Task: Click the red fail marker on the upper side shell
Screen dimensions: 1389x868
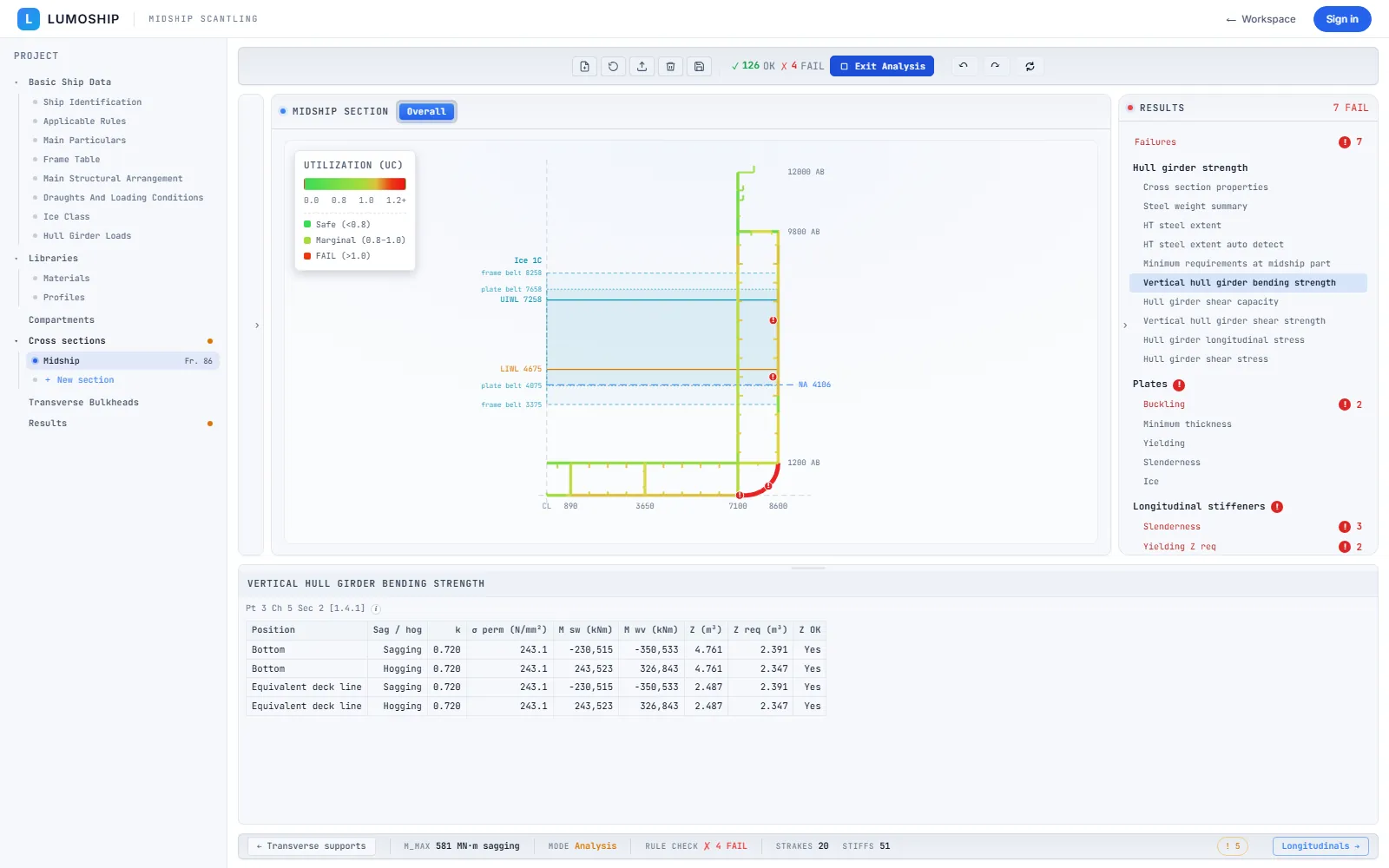Action: click(773, 320)
